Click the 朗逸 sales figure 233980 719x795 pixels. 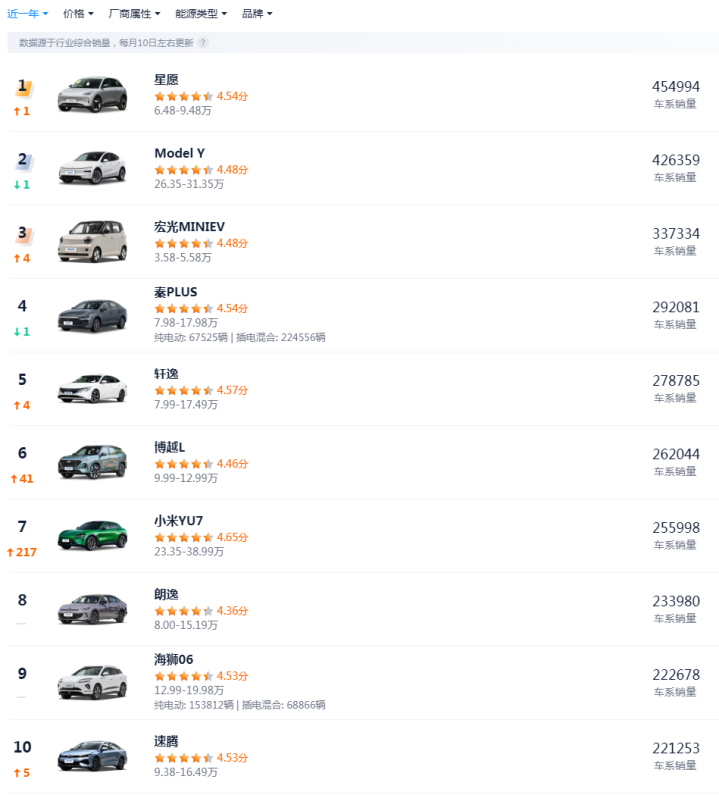pyautogui.click(x=675, y=601)
